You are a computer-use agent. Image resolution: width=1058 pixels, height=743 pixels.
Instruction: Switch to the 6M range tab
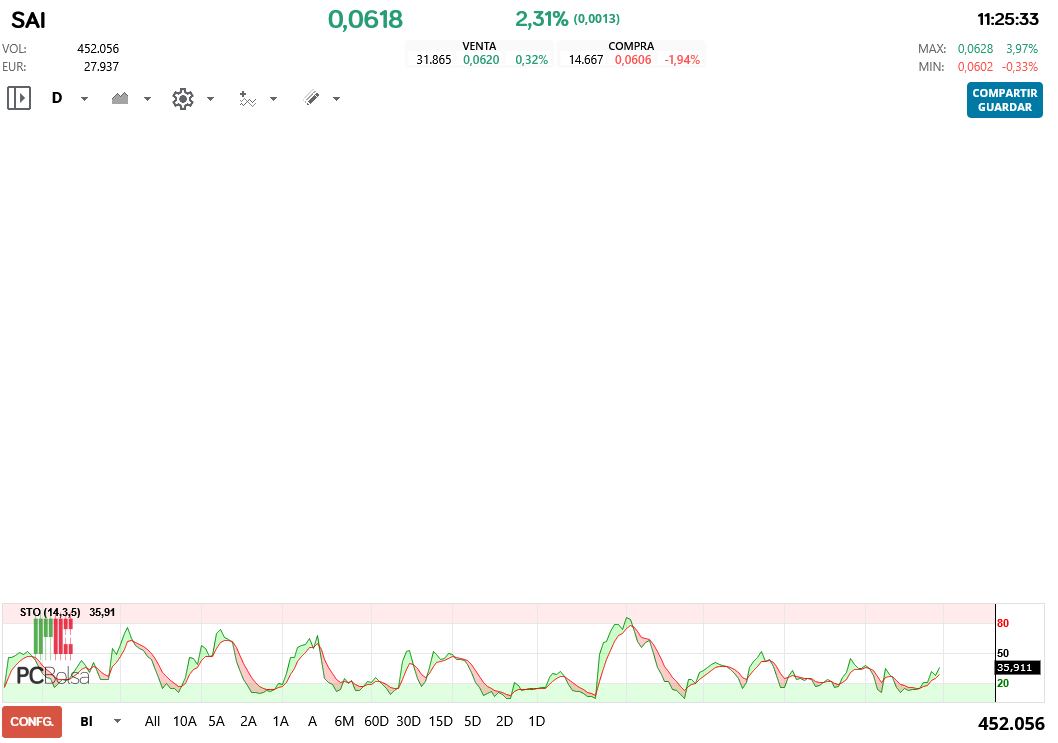click(x=344, y=721)
